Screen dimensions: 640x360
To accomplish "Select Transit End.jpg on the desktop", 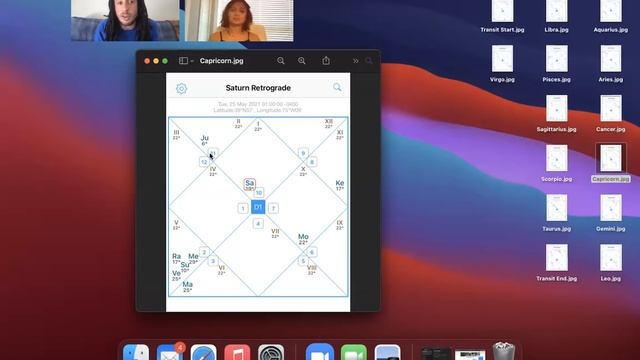I will coord(556,263).
